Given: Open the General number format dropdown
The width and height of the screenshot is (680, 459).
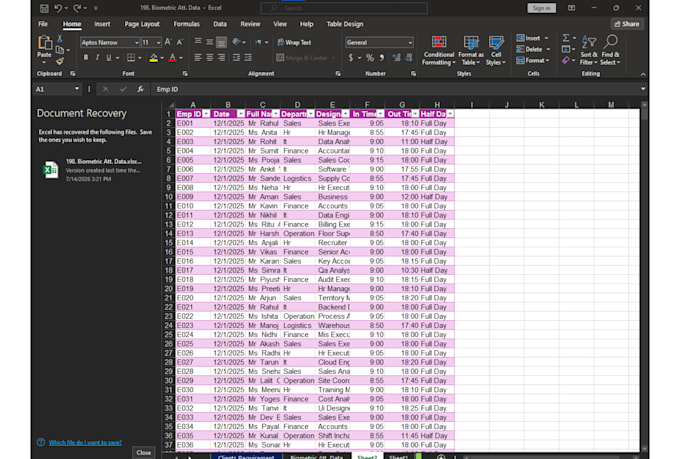Looking at the screenshot, I should pos(410,43).
